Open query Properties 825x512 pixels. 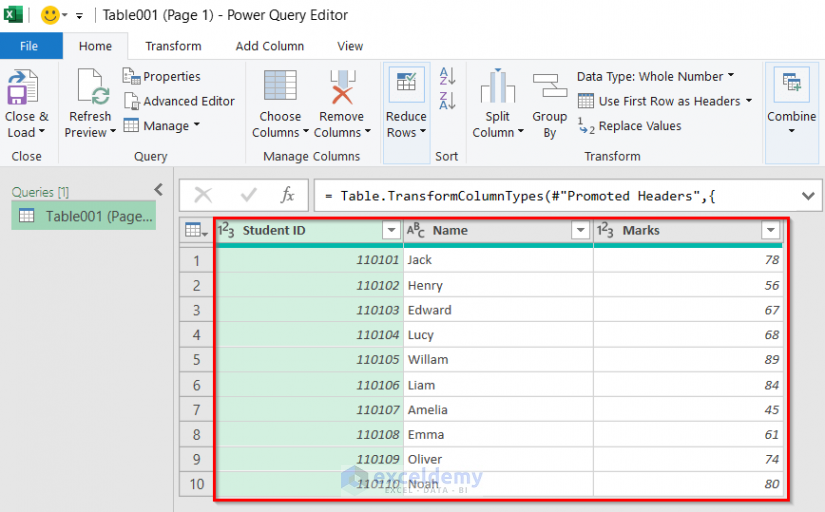(x=162, y=76)
